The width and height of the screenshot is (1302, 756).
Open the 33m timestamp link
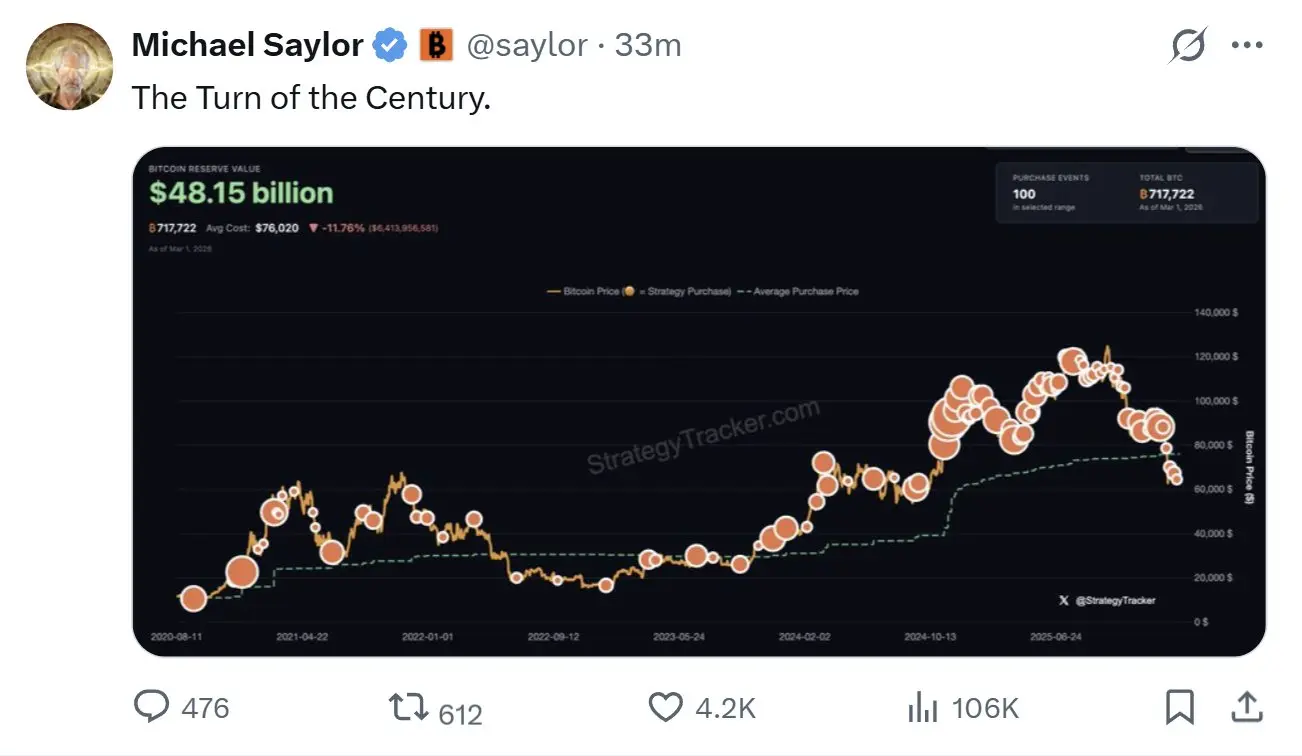[x=648, y=45]
